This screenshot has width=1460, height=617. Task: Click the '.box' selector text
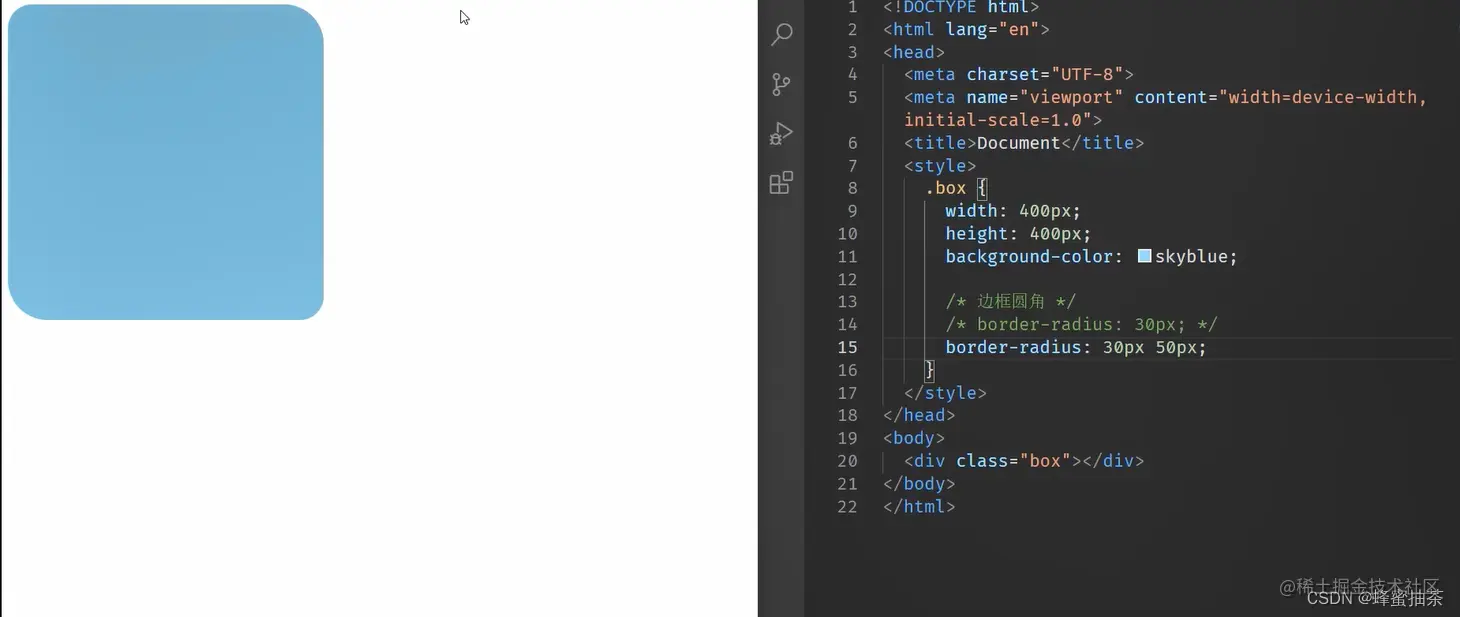[946, 188]
